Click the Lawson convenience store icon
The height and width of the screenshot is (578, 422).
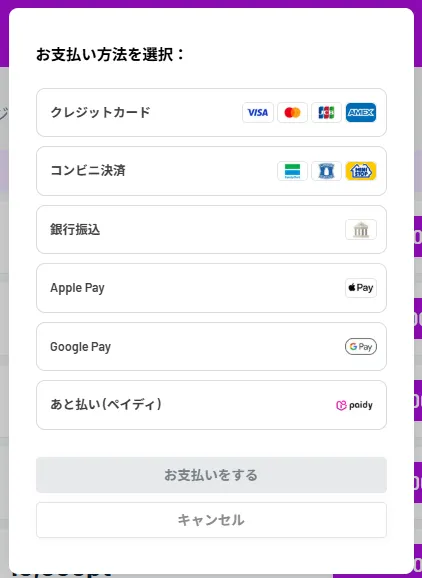coord(326,171)
